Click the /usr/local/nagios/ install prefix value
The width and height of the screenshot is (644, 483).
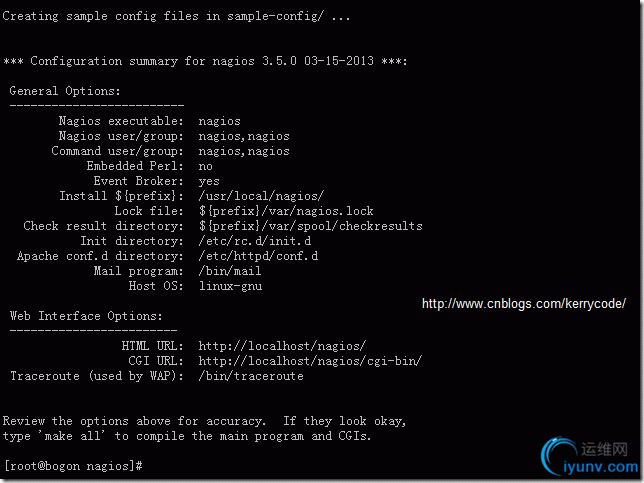(x=261, y=196)
